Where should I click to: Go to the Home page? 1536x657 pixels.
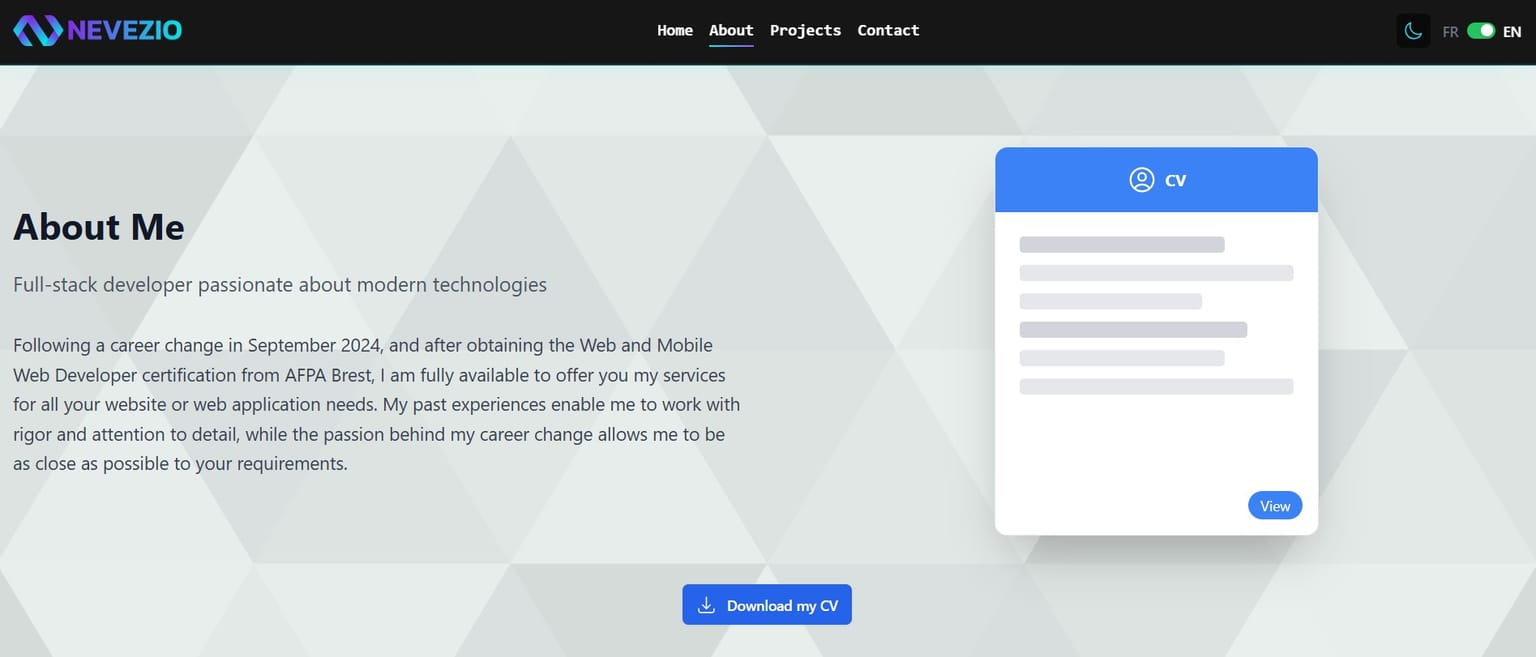675,30
